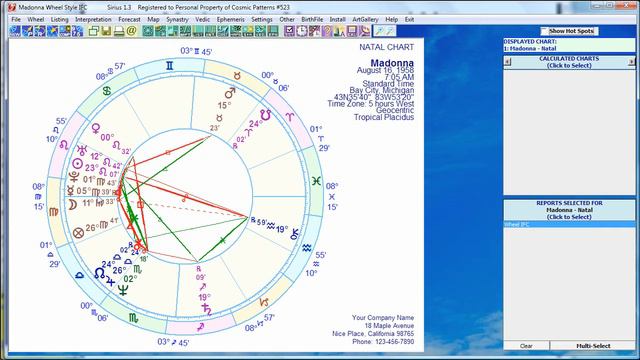Click the 'REPORTS SELECTED FOR' panel header
Image resolution: width=640 pixels, height=360 pixels.
click(x=569, y=210)
